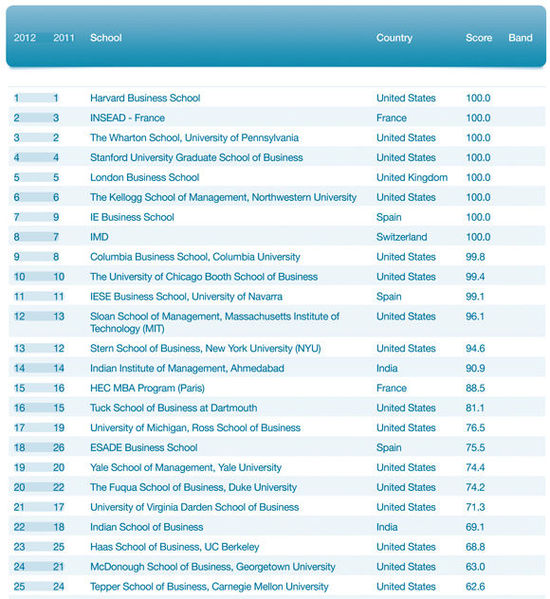
Task: Click score 99.8 for Columbia
Action: tap(475, 257)
